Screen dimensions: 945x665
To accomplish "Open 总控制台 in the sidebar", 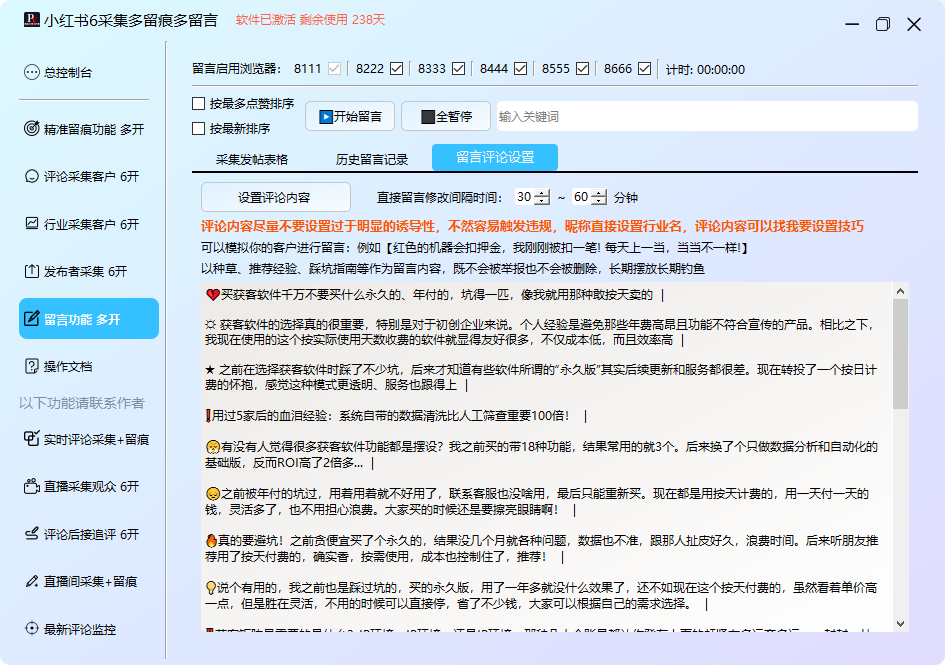I will (x=67, y=72).
